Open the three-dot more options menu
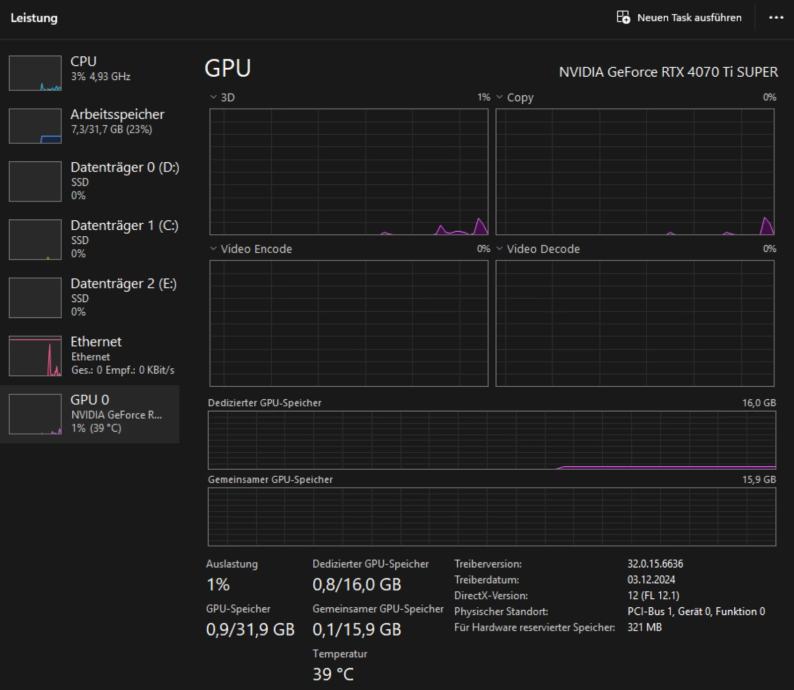794x690 pixels. point(776,18)
